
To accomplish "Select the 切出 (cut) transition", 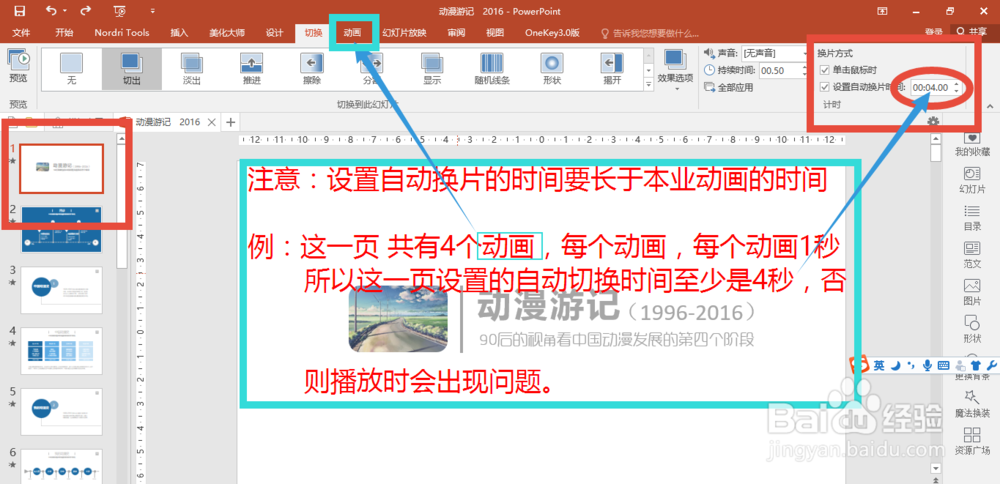I will point(131,68).
